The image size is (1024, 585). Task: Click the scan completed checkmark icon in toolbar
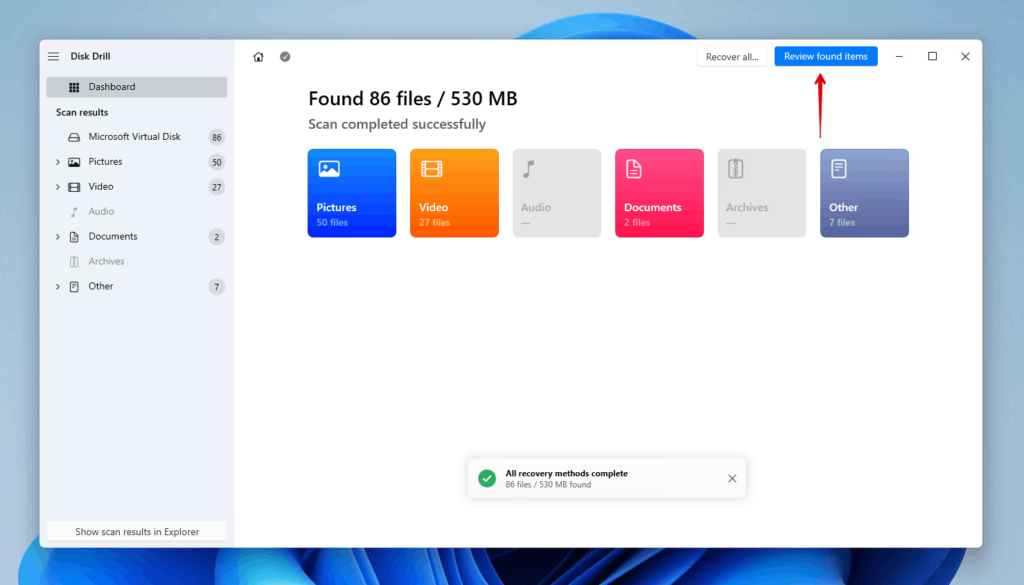point(284,56)
